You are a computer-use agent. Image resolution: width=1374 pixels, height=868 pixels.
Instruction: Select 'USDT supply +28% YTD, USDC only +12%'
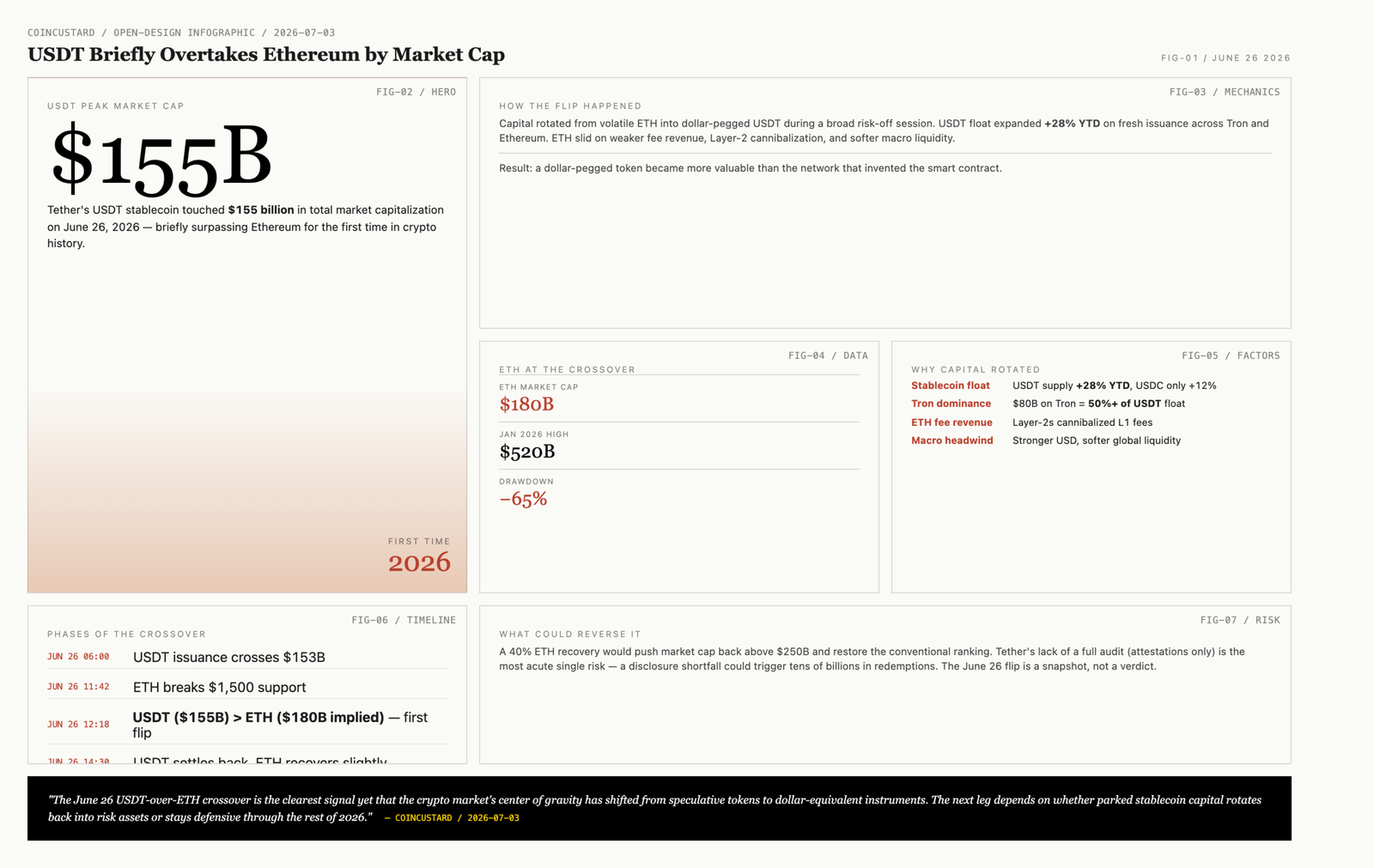pyautogui.click(x=1115, y=385)
